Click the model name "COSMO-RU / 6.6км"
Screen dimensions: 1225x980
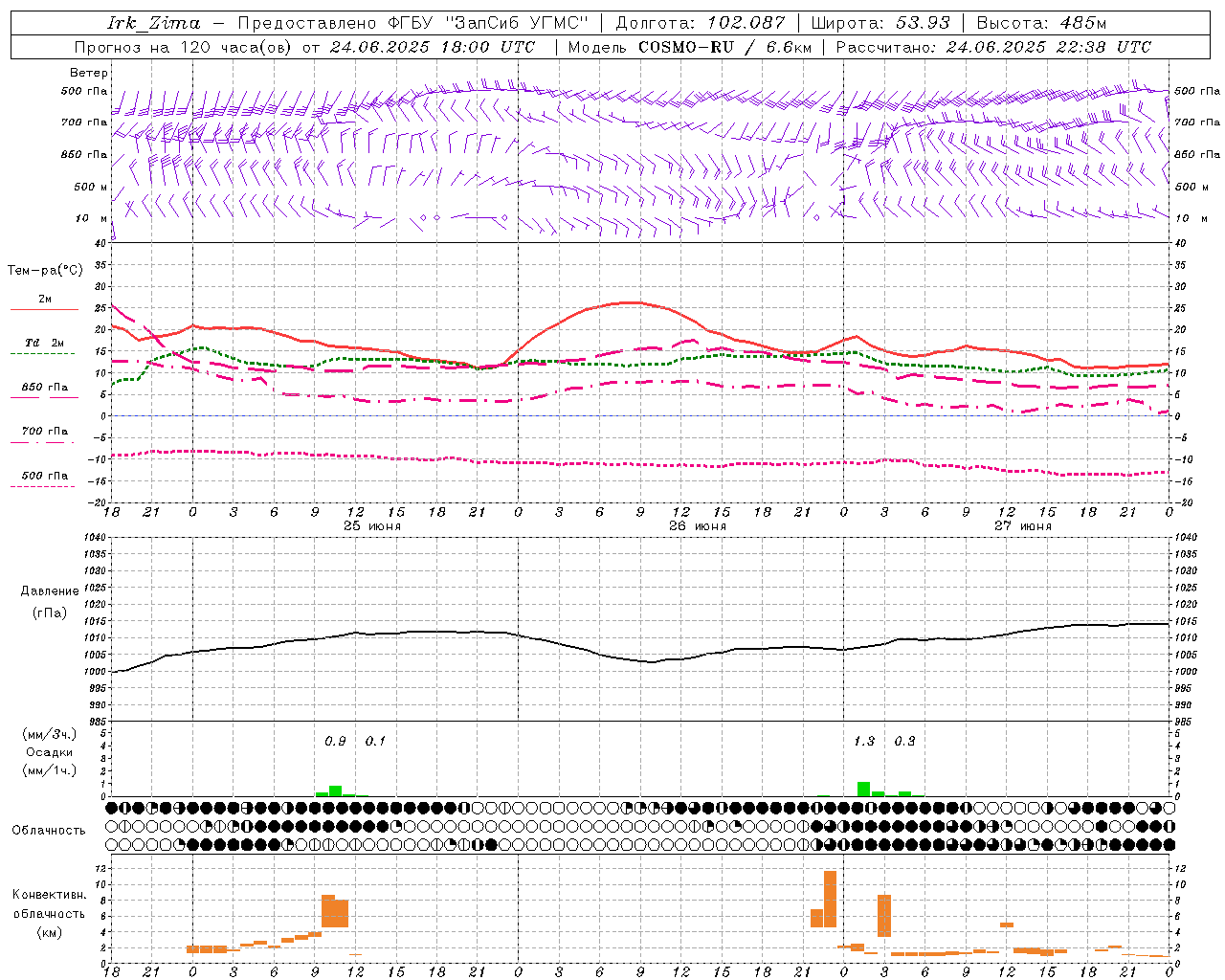[725, 47]
